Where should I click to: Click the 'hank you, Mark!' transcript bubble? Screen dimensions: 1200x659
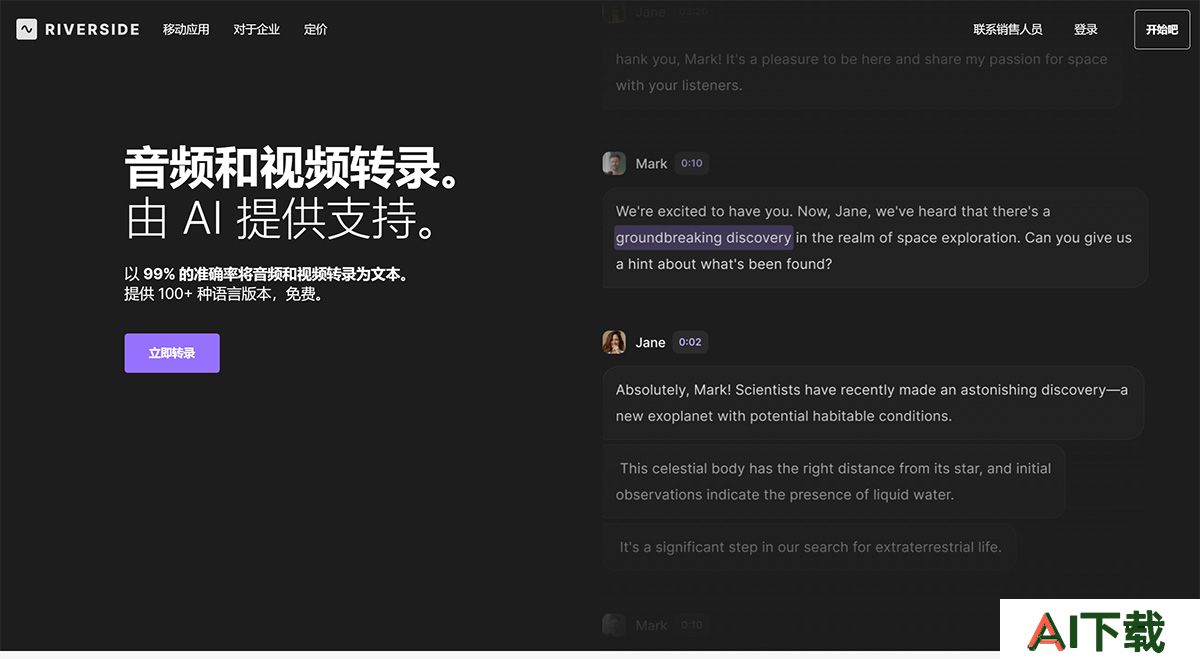[862, 72]
